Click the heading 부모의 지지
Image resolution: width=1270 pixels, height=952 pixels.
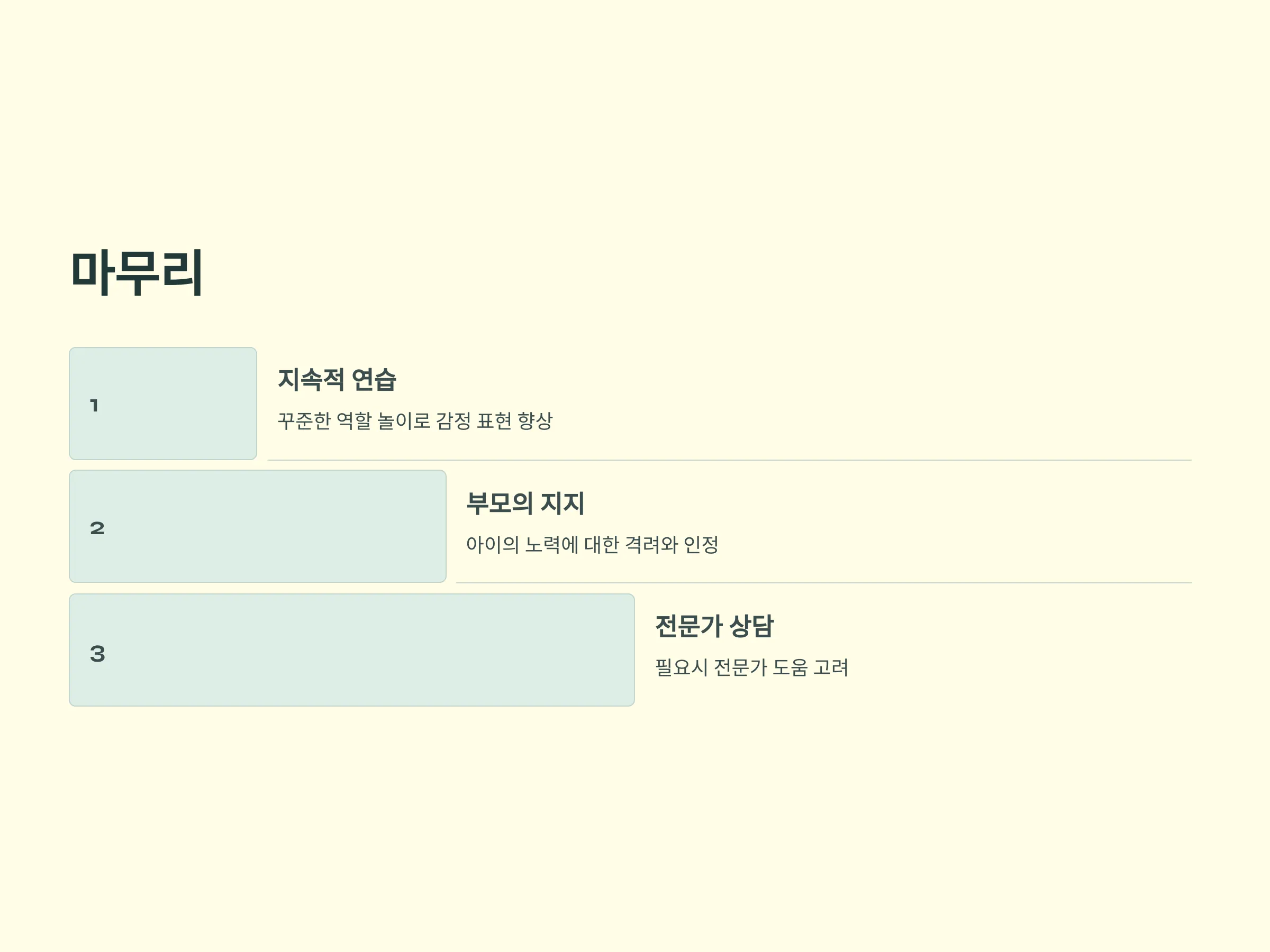(525, 504)
